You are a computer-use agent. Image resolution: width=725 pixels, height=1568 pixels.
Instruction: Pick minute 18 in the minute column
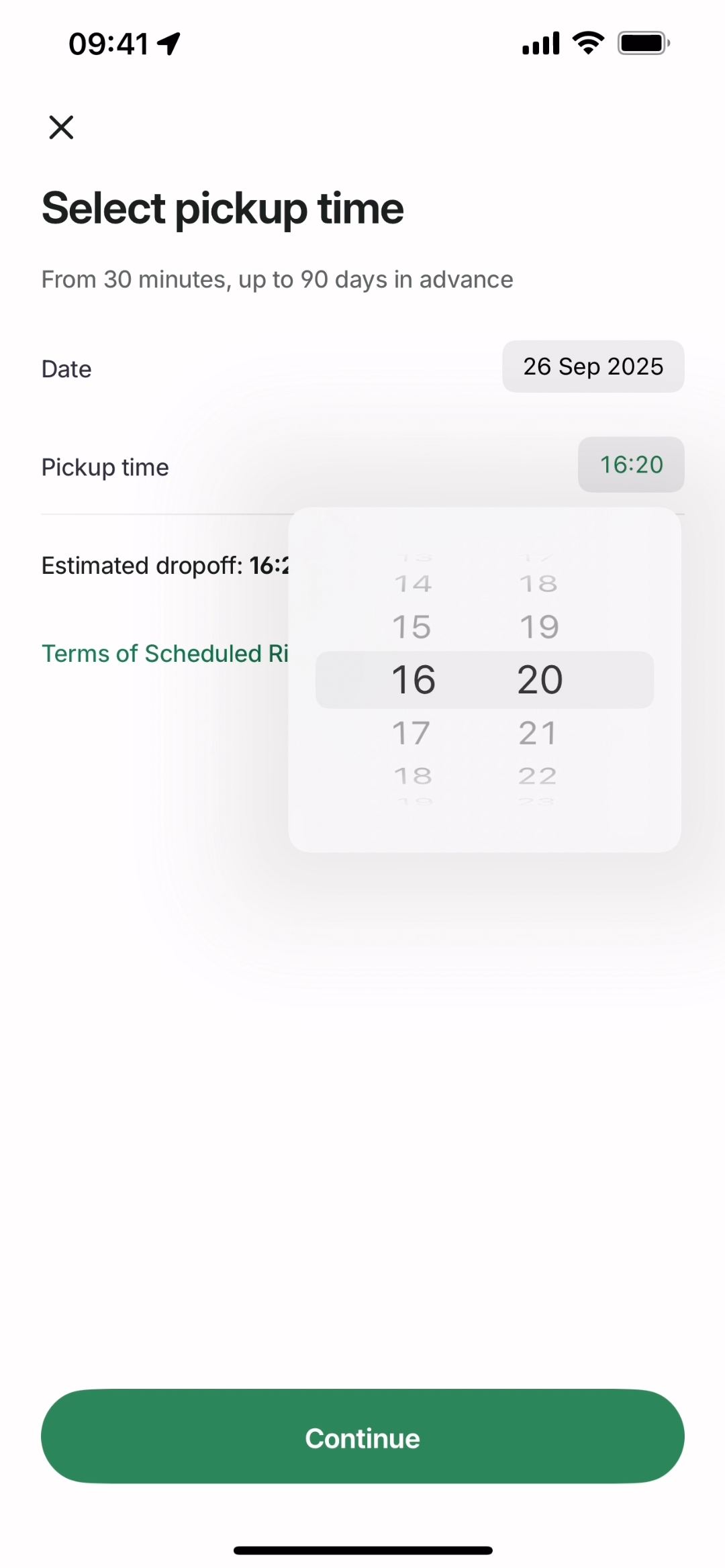click(538, 584)
